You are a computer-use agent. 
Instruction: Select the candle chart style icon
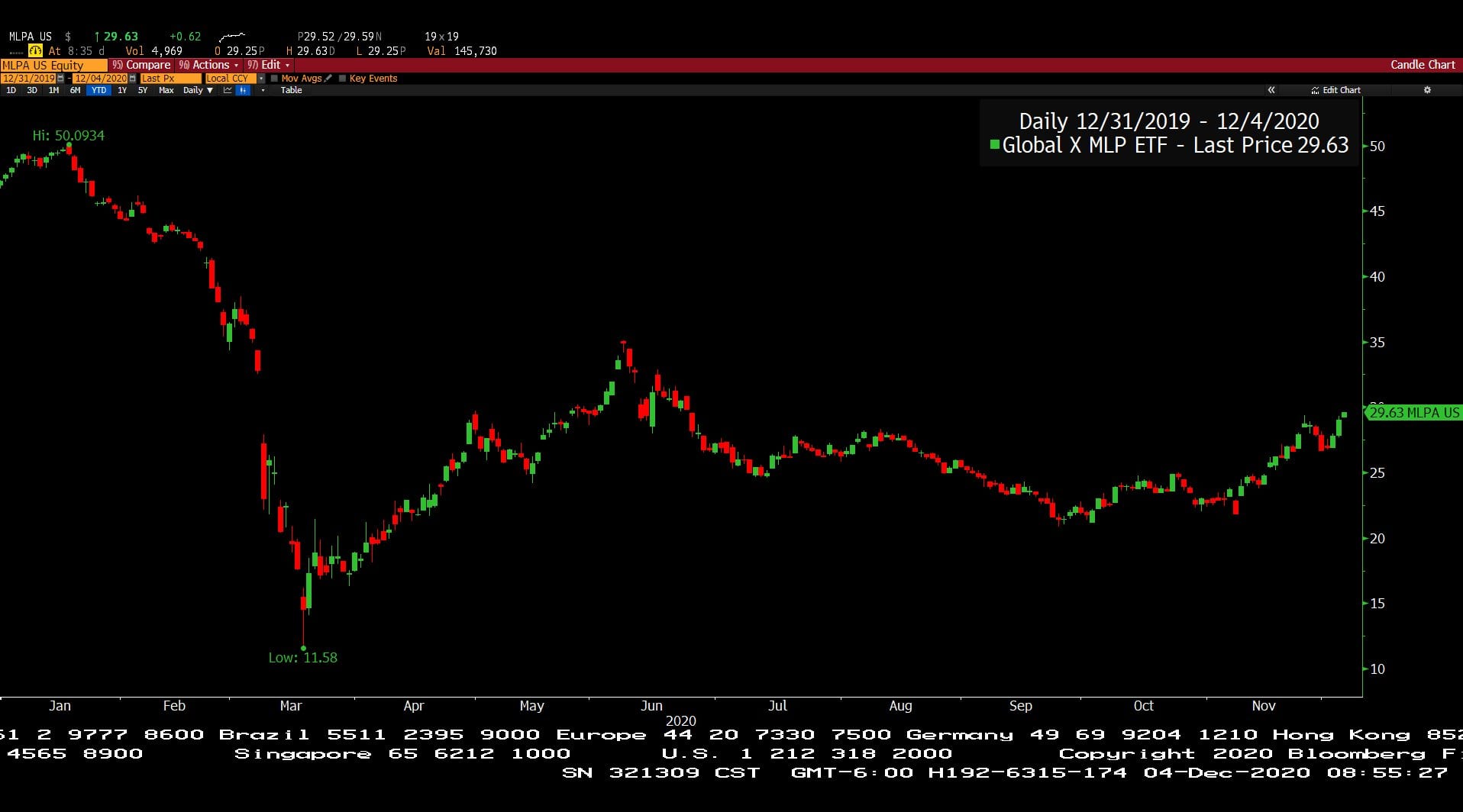[243, 90]
